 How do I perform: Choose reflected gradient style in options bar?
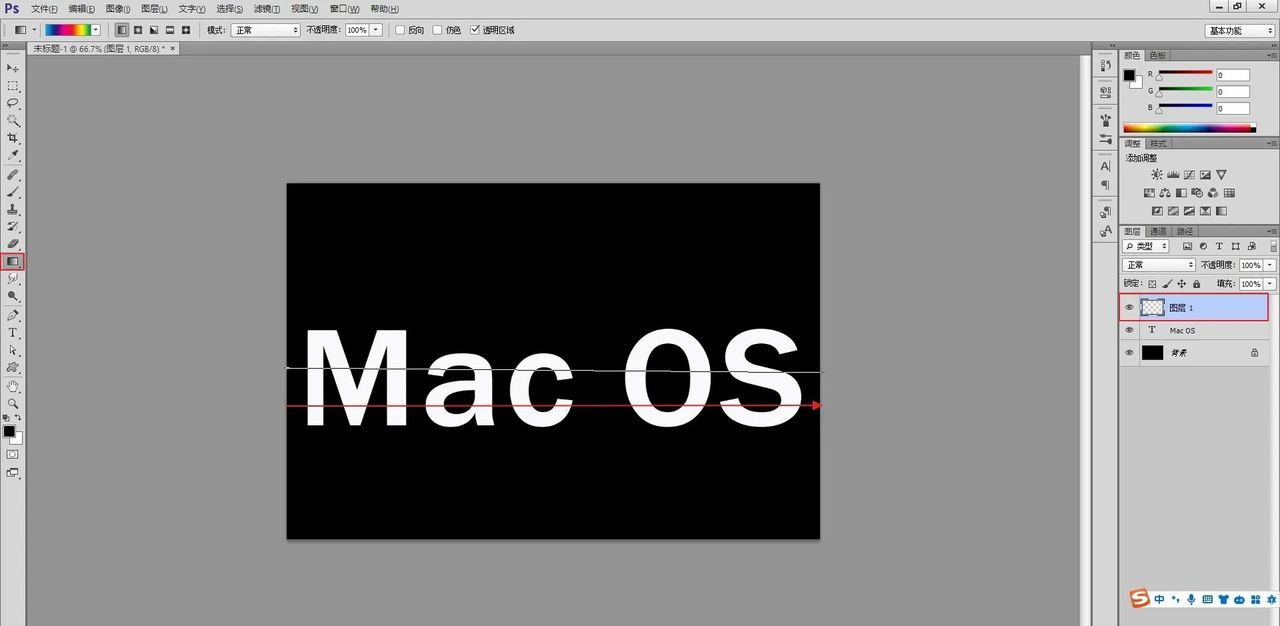pos(170,30)
